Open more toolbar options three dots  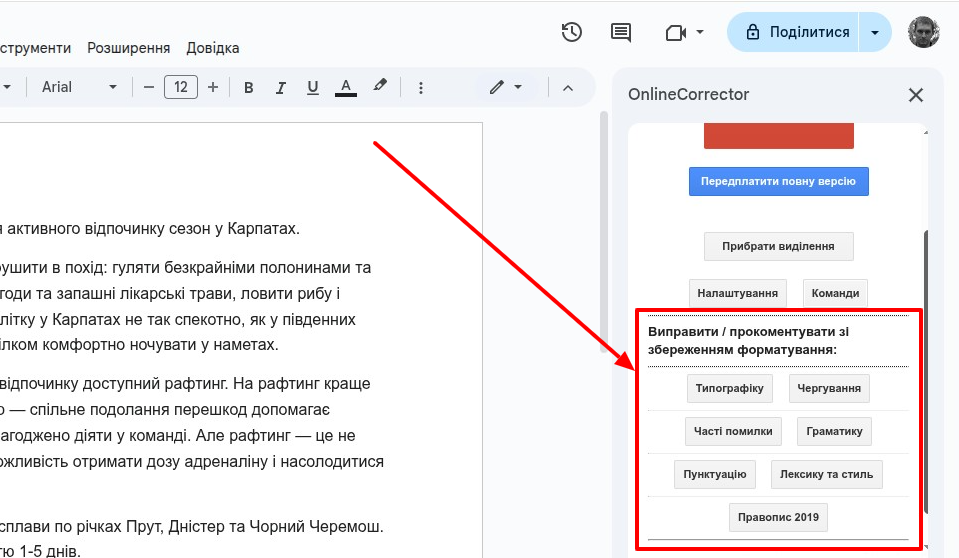421,87
